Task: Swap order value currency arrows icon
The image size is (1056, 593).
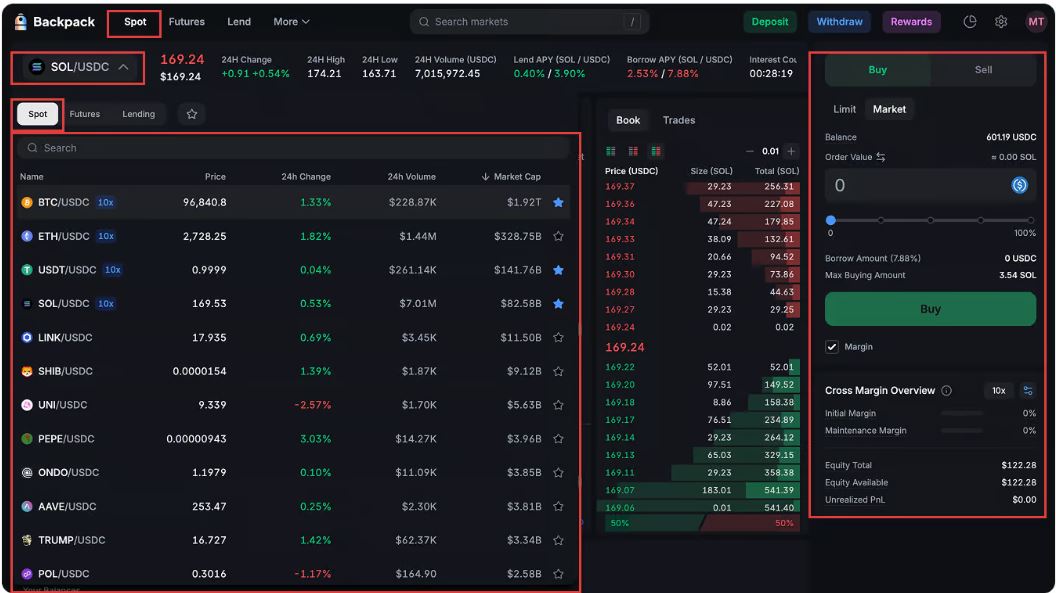Action: click(x=881, y=157)
